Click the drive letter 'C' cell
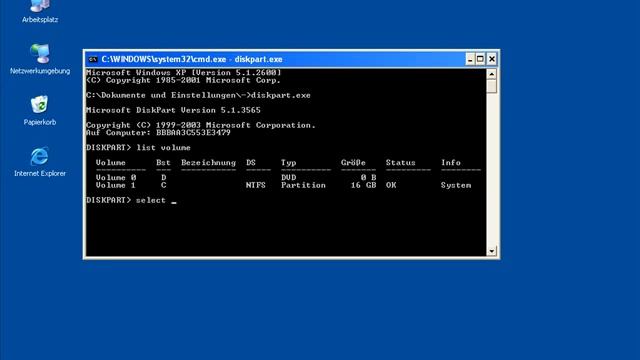The width and height of the screenshot is (640, 360). point(164,185)
